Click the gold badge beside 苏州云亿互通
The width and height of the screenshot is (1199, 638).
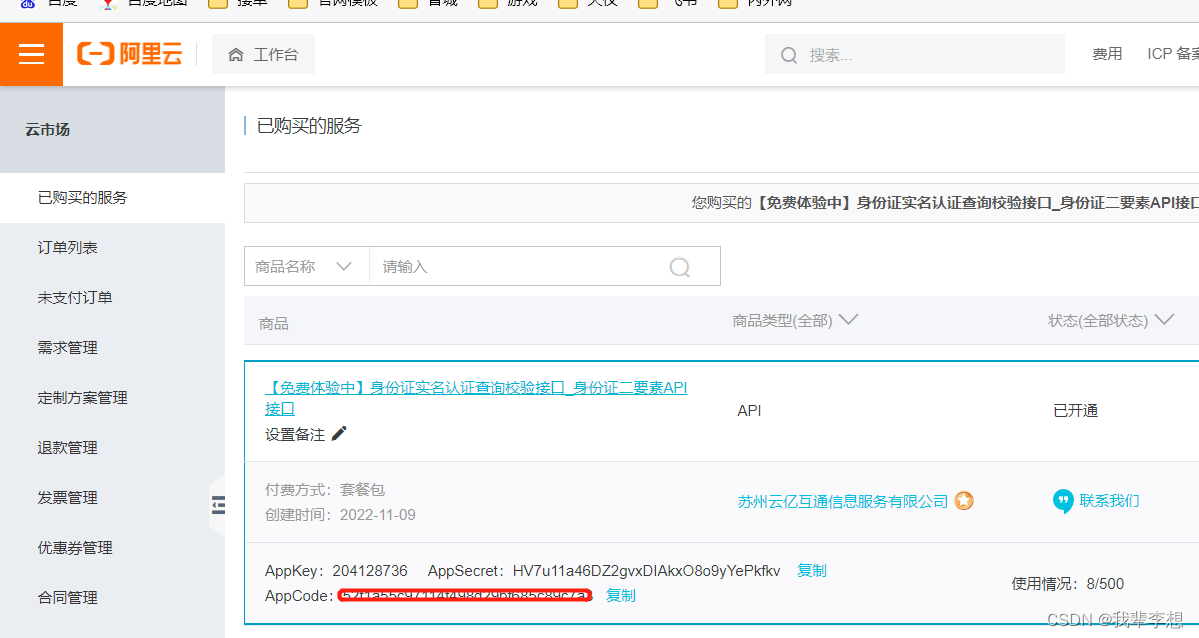point(964,501)
